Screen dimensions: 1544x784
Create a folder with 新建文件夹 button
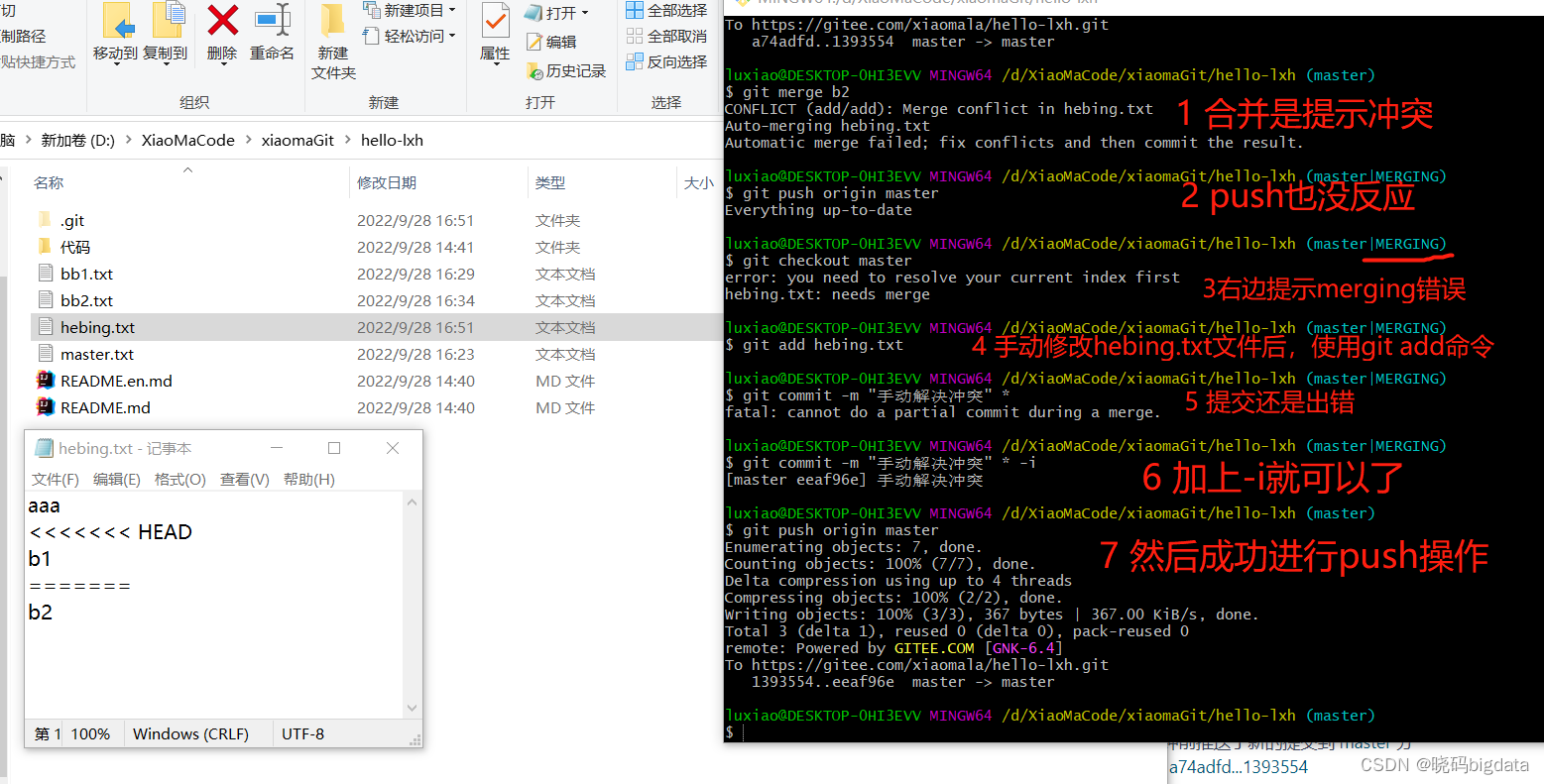tap(333, 41)
